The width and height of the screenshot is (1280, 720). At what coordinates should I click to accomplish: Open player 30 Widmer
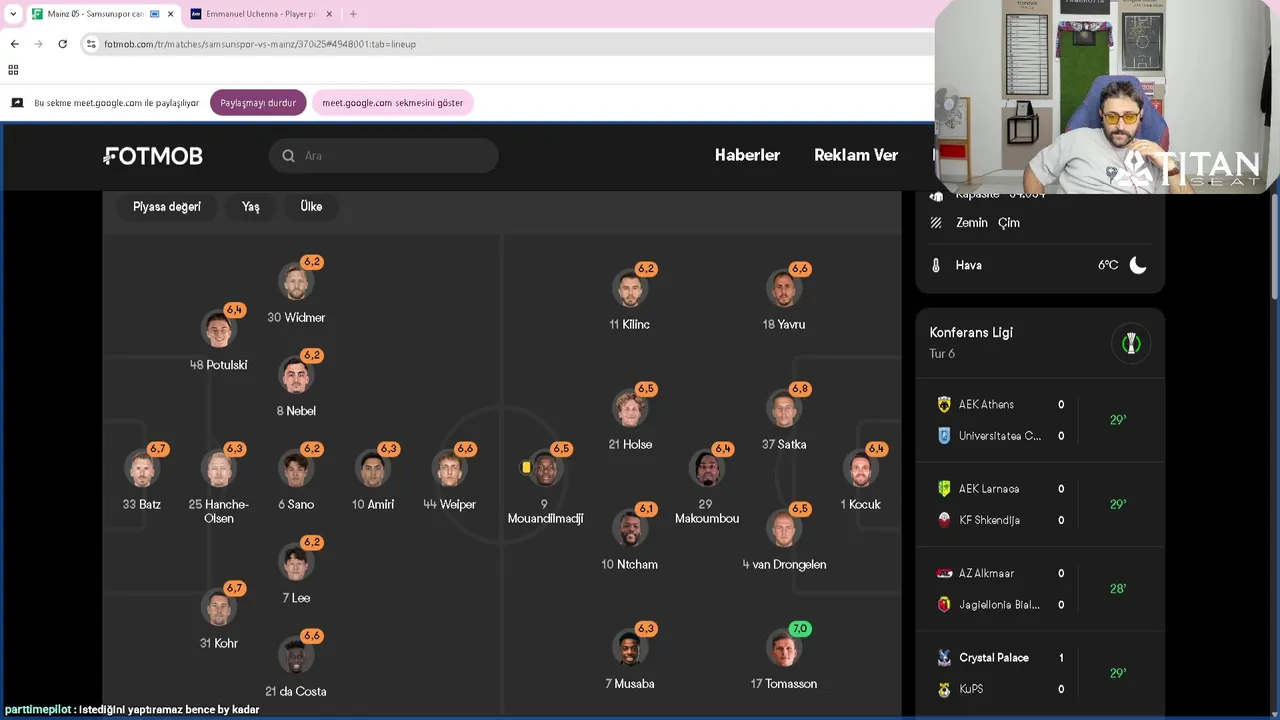click(x=296, y=291)
